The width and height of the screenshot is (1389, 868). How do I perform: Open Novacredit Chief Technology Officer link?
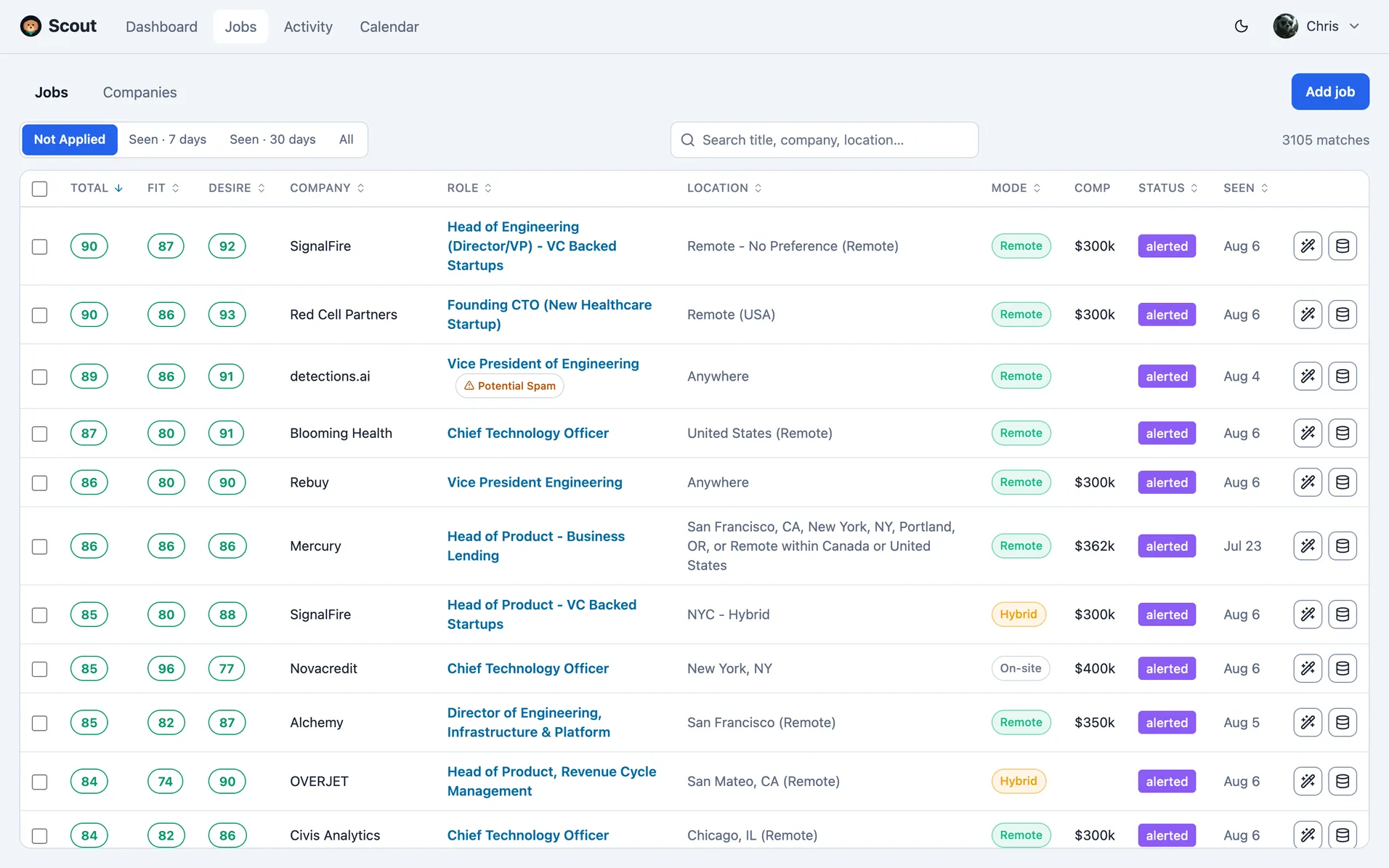click(527, 668)
